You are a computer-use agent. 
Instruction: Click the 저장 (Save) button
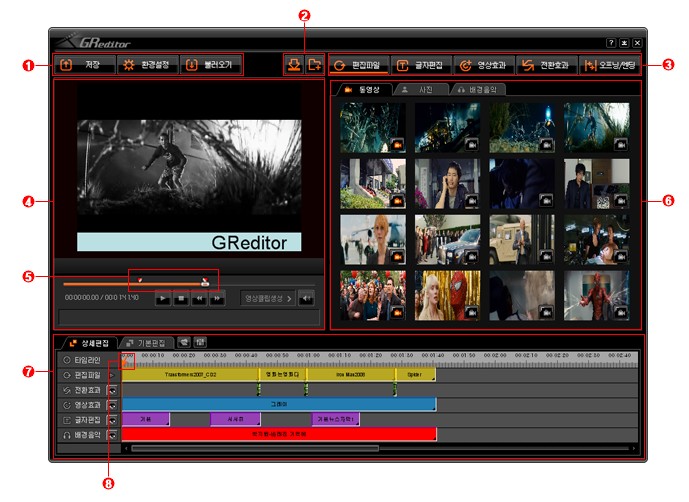click(85, 65)
